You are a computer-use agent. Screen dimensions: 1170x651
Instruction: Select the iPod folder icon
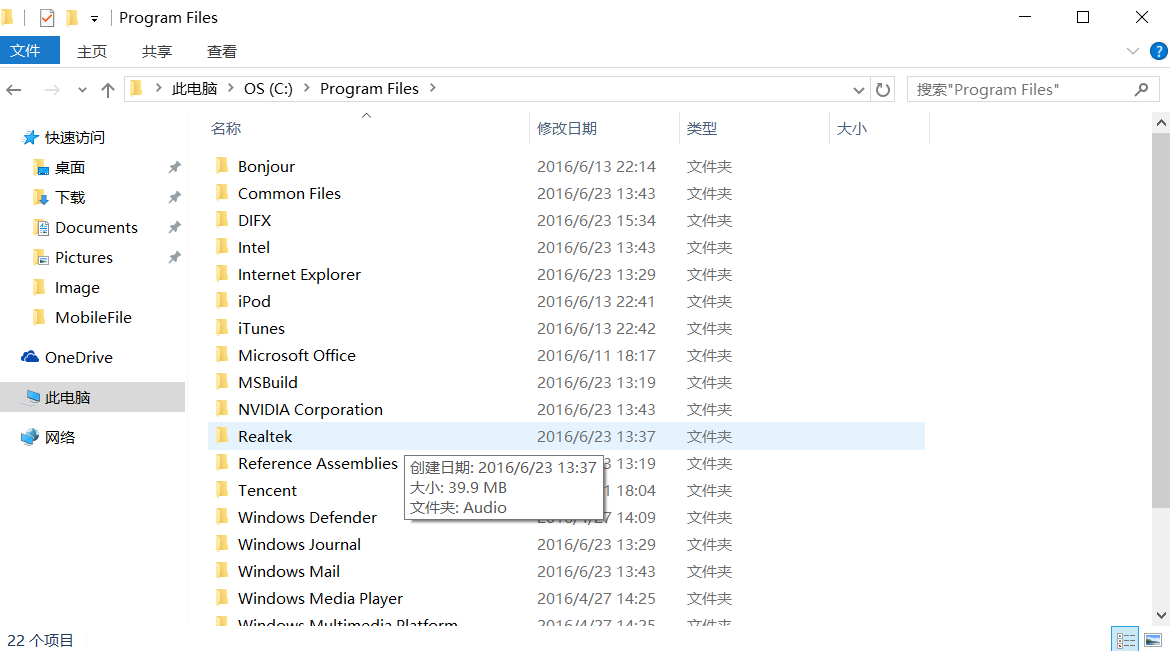coord(222,300)
